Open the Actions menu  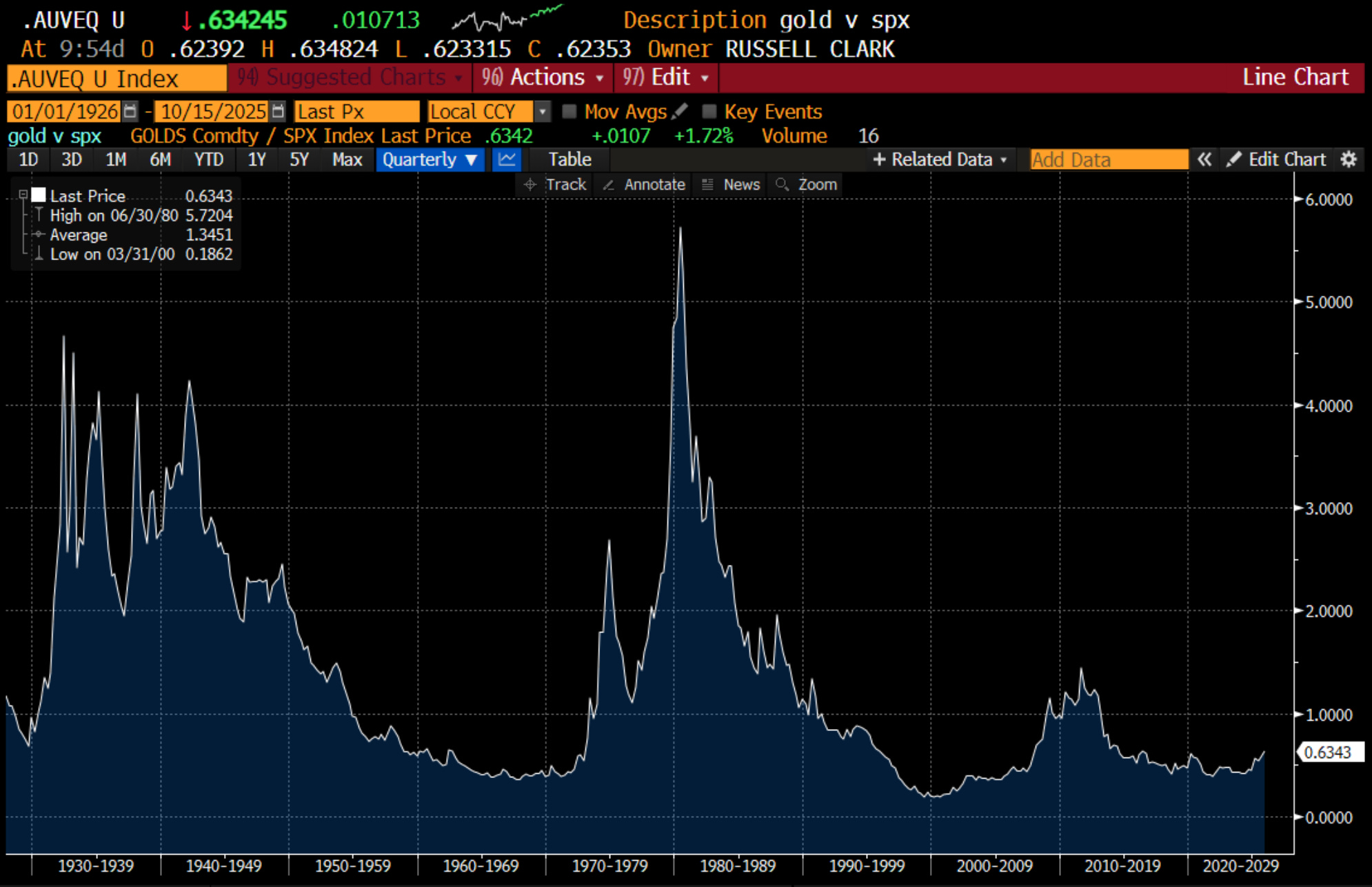click(543, 77)
